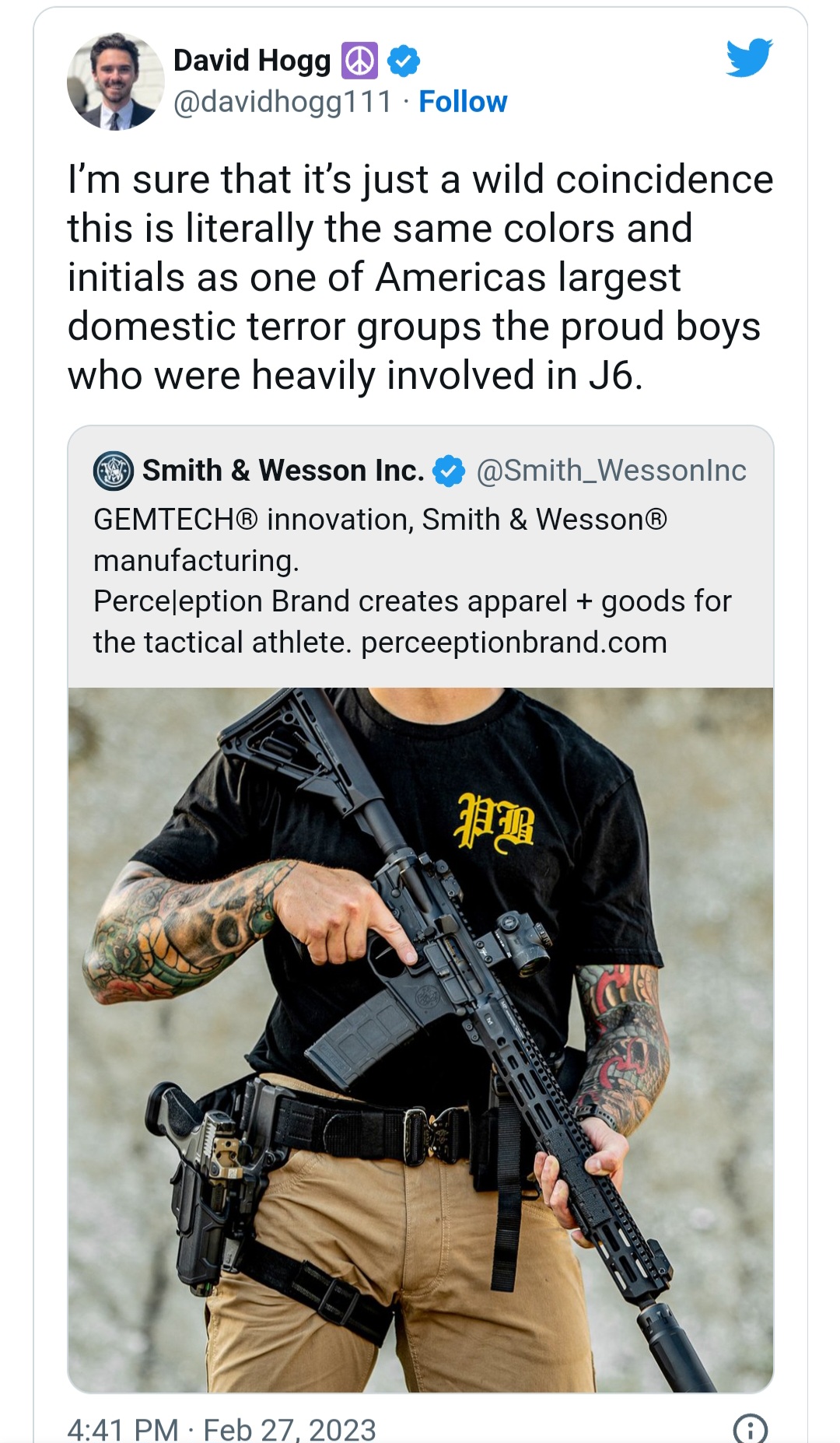Open the perceeptionbrand.com link text
This screenshot has width=840, height=1443.
pyautogui.click(x=514, y=643)
